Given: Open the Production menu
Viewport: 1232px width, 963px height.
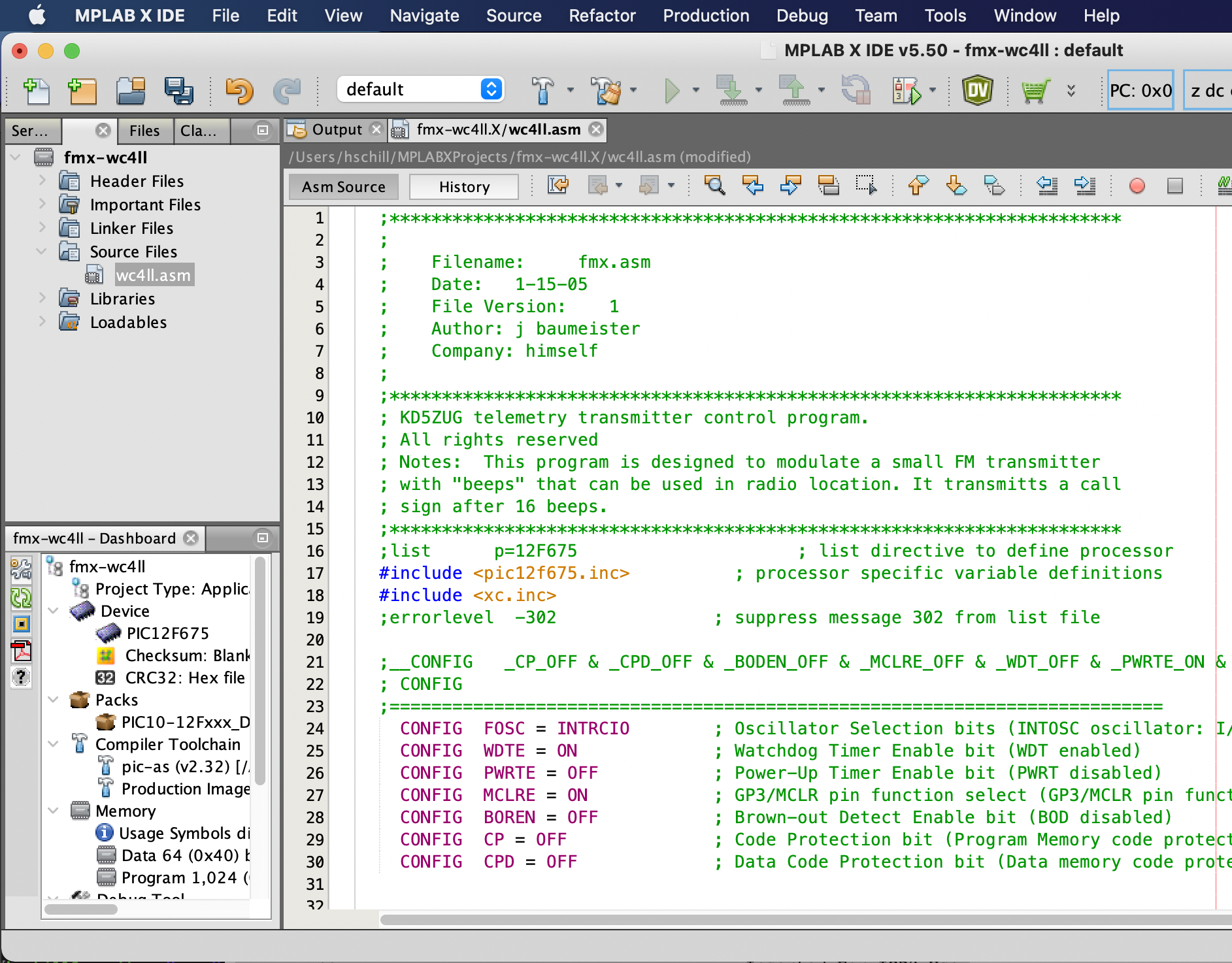Looking at the screenshot, I should coord(706,16).
